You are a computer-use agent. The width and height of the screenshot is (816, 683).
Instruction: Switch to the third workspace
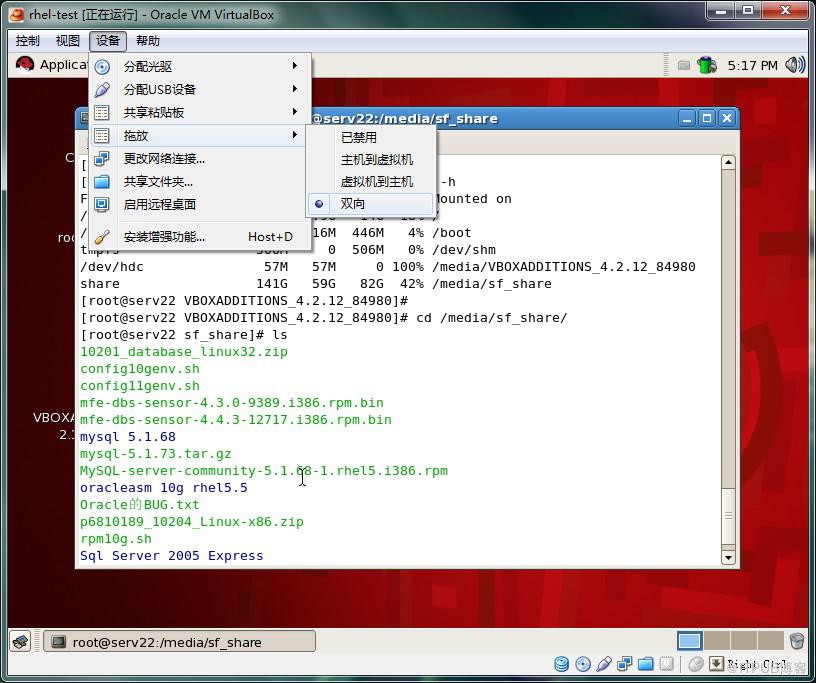[x=744, y=641]
